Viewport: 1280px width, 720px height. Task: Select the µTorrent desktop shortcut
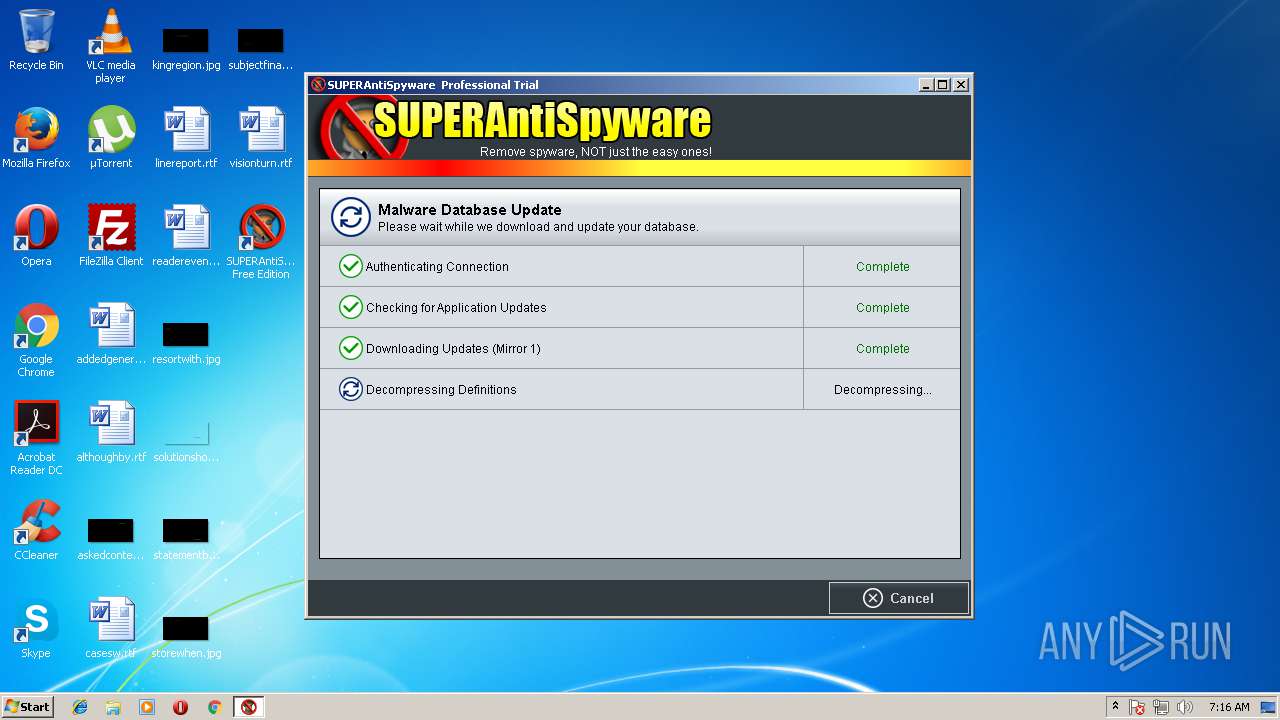tap(111, 138)
